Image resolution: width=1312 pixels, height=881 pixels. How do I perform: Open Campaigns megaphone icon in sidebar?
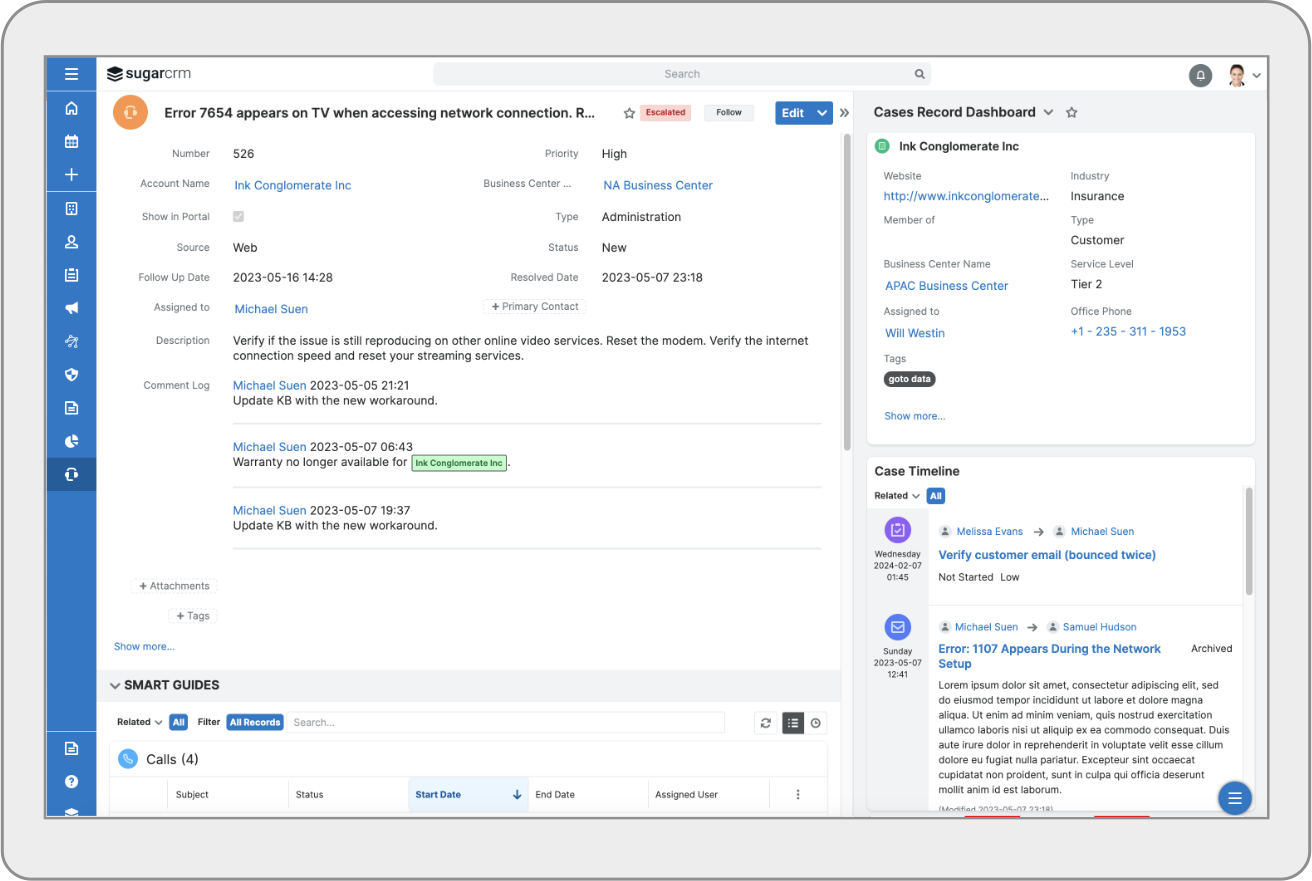71,308
